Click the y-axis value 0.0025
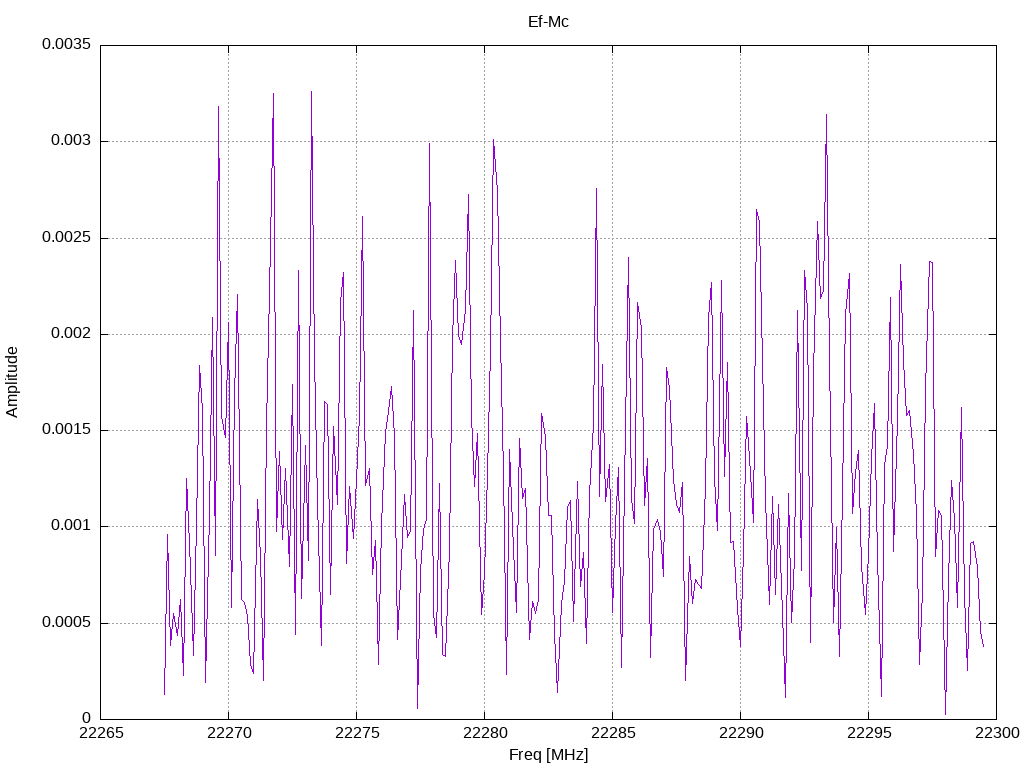Screen dimensions: 1024x768 67,237
